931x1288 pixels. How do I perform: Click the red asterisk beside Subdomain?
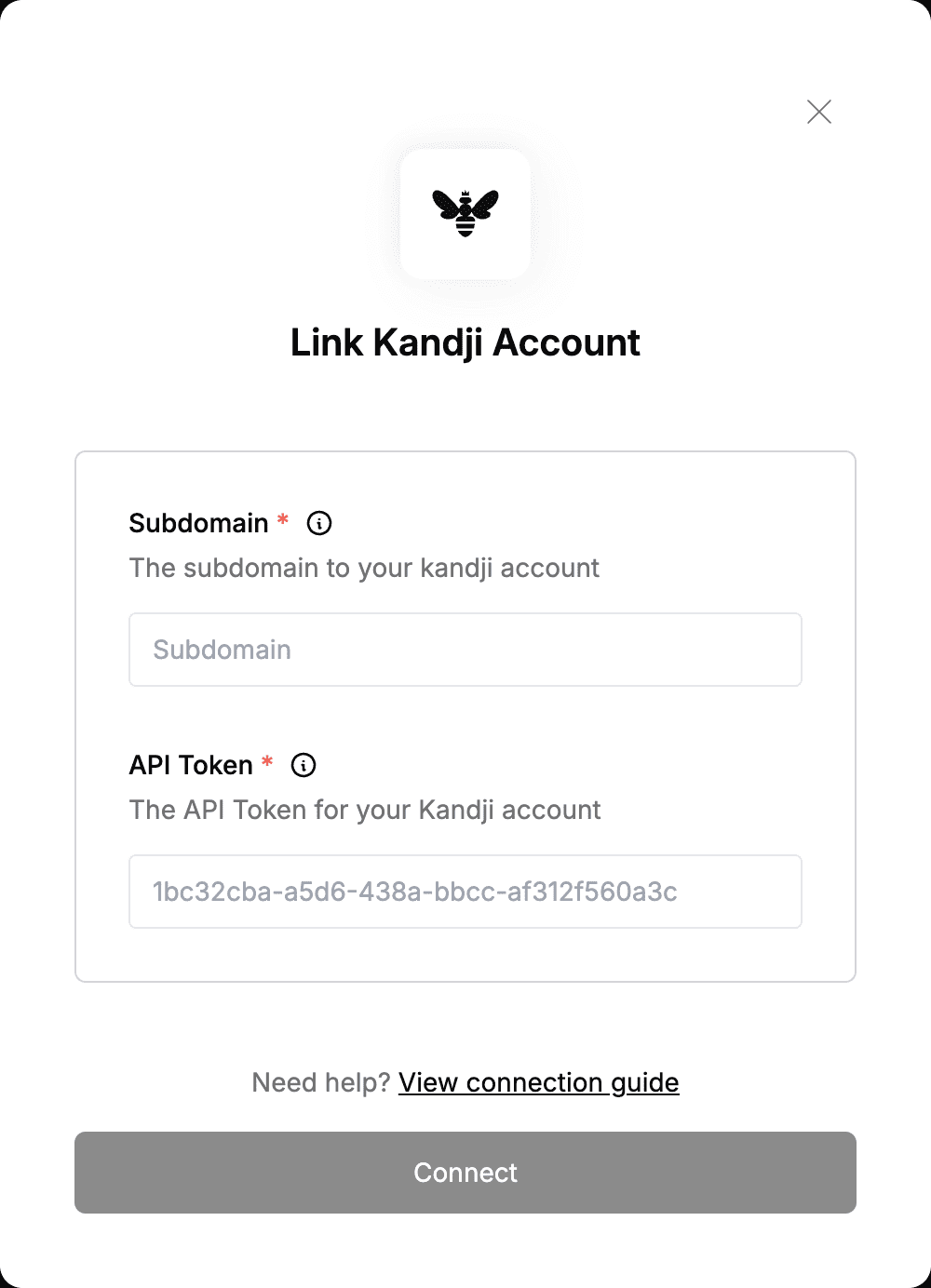pyautogui.click(x=283, y=520)
